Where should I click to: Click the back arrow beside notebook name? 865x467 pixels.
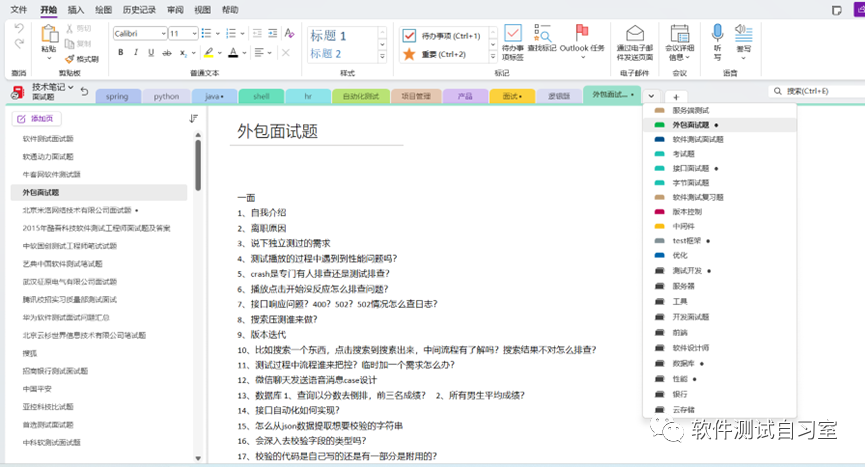pyautogui.click(x=84, y=92)
